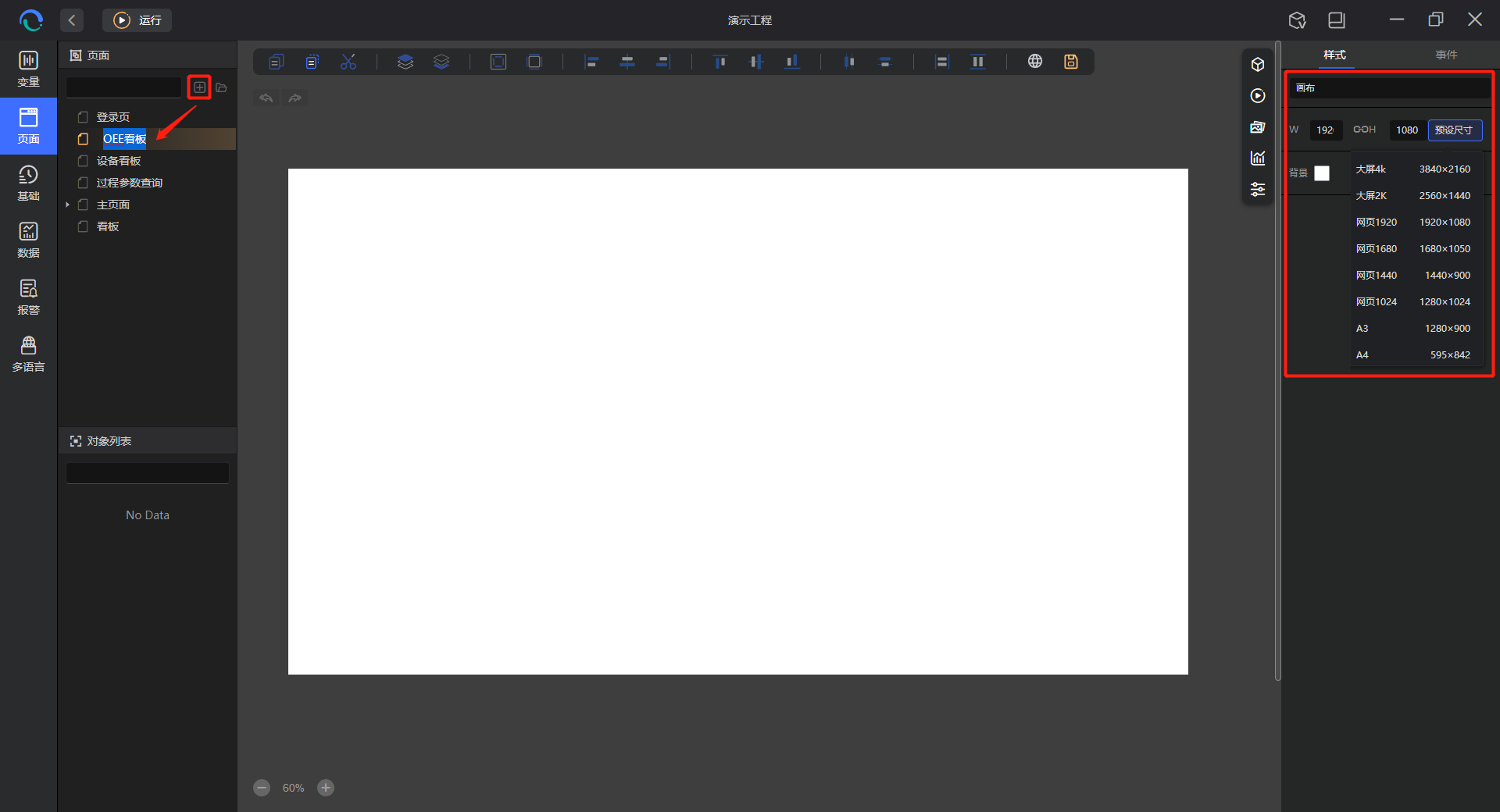Open the chart components panel icon
1500x812 pixels.
[x=1258, y=158]
